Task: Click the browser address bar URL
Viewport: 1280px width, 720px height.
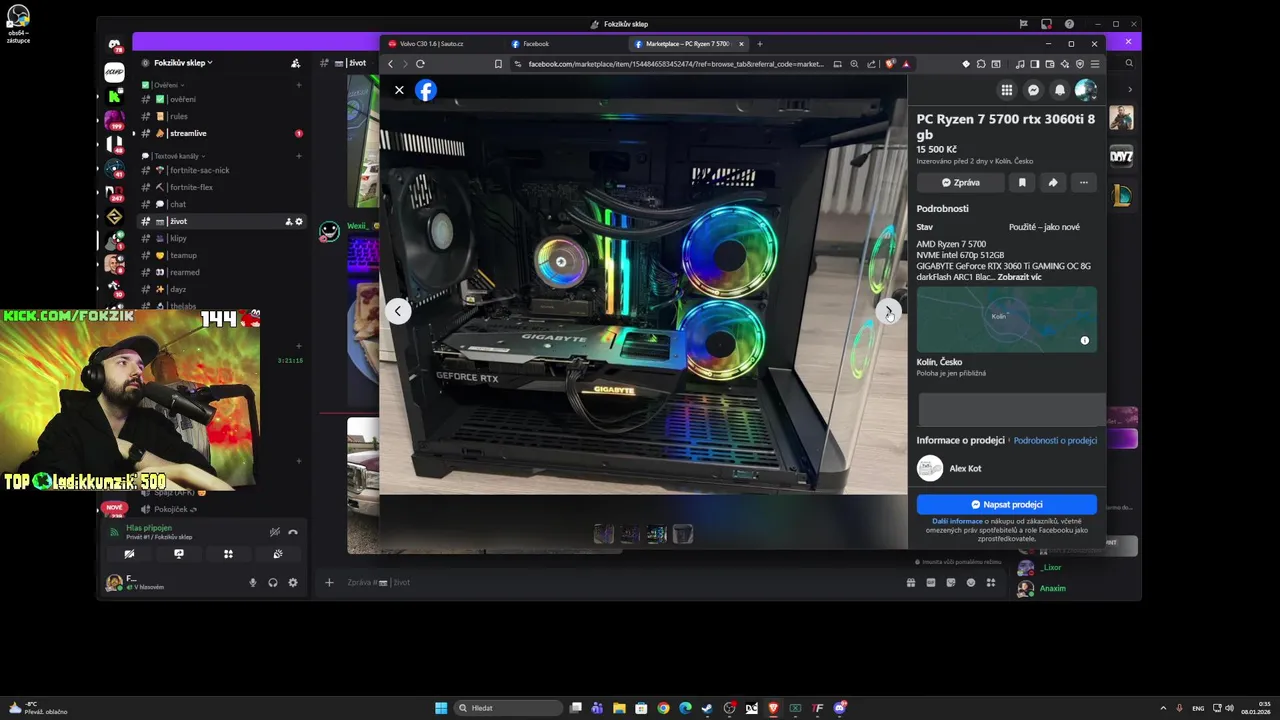Action: click(676, 64)
